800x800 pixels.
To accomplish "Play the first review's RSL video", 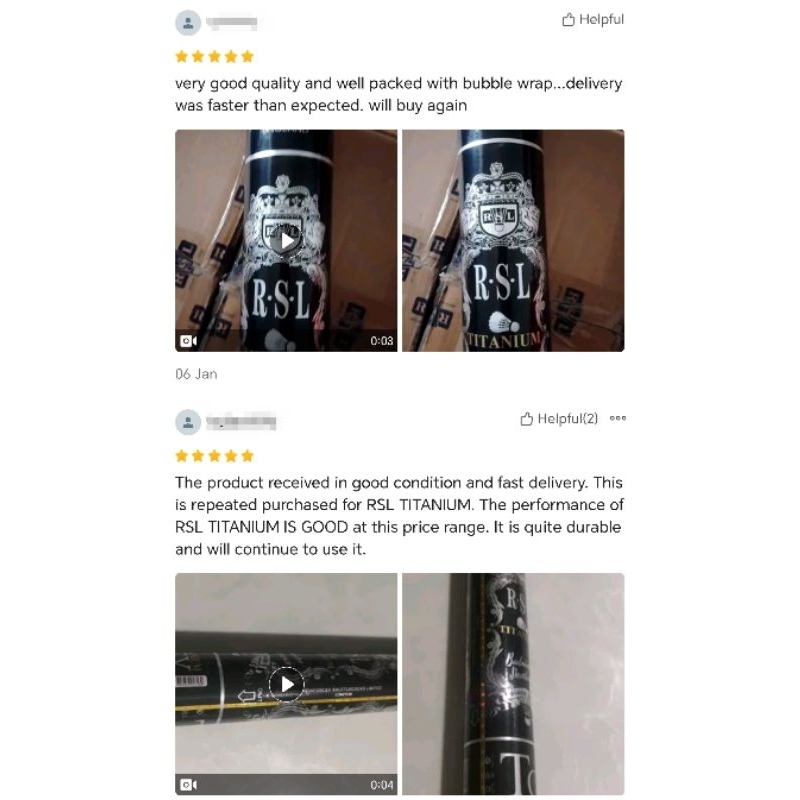I will pos(286,241).
